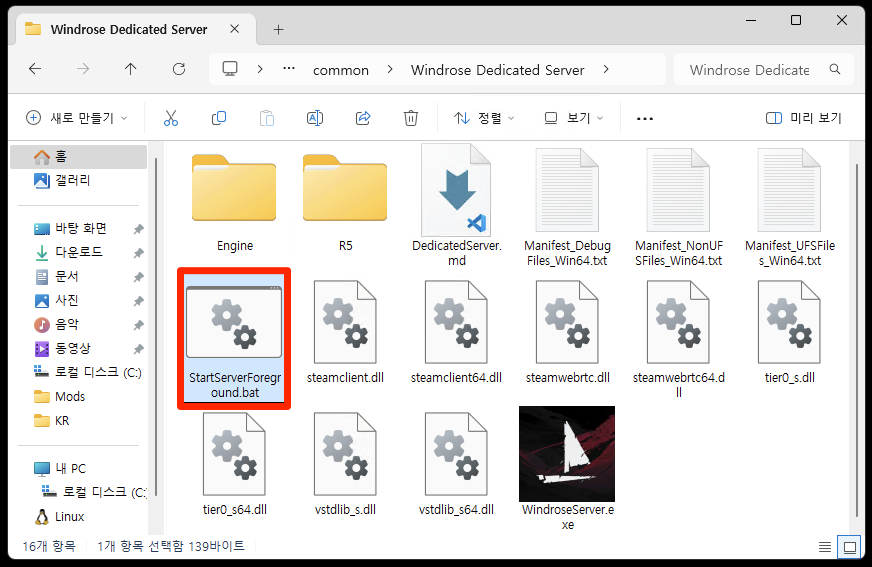Select tier0_s.dll file
872x567 pixels.
point(790,332)
